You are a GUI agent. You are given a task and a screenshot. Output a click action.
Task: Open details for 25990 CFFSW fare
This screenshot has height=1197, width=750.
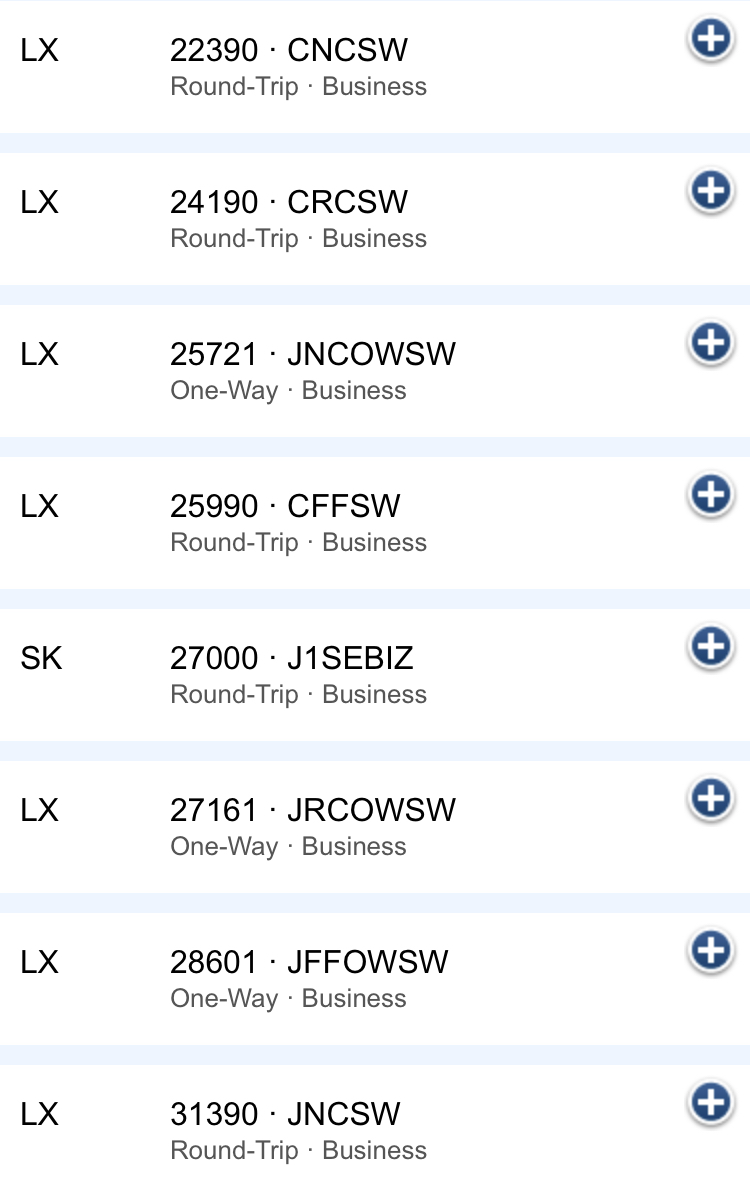tap(711, 494)
